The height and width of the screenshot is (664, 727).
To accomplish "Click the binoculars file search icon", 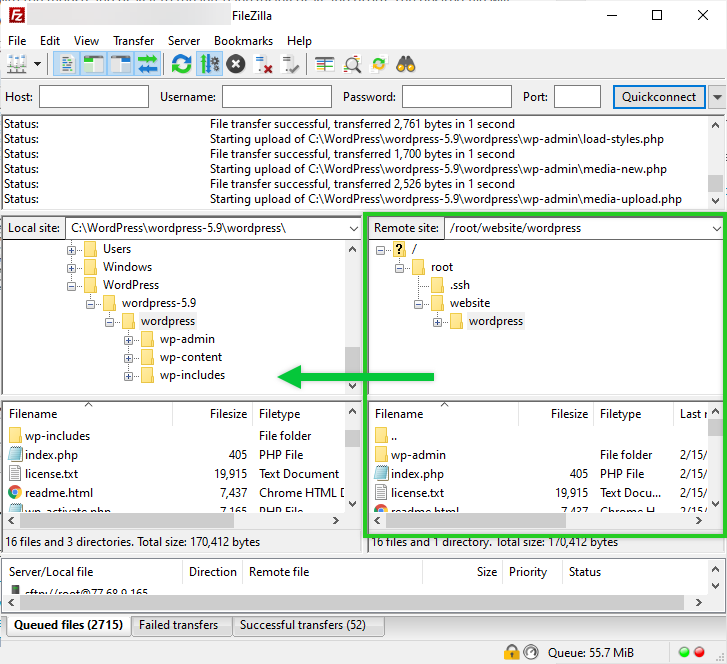I will click(x=406, y=65).
